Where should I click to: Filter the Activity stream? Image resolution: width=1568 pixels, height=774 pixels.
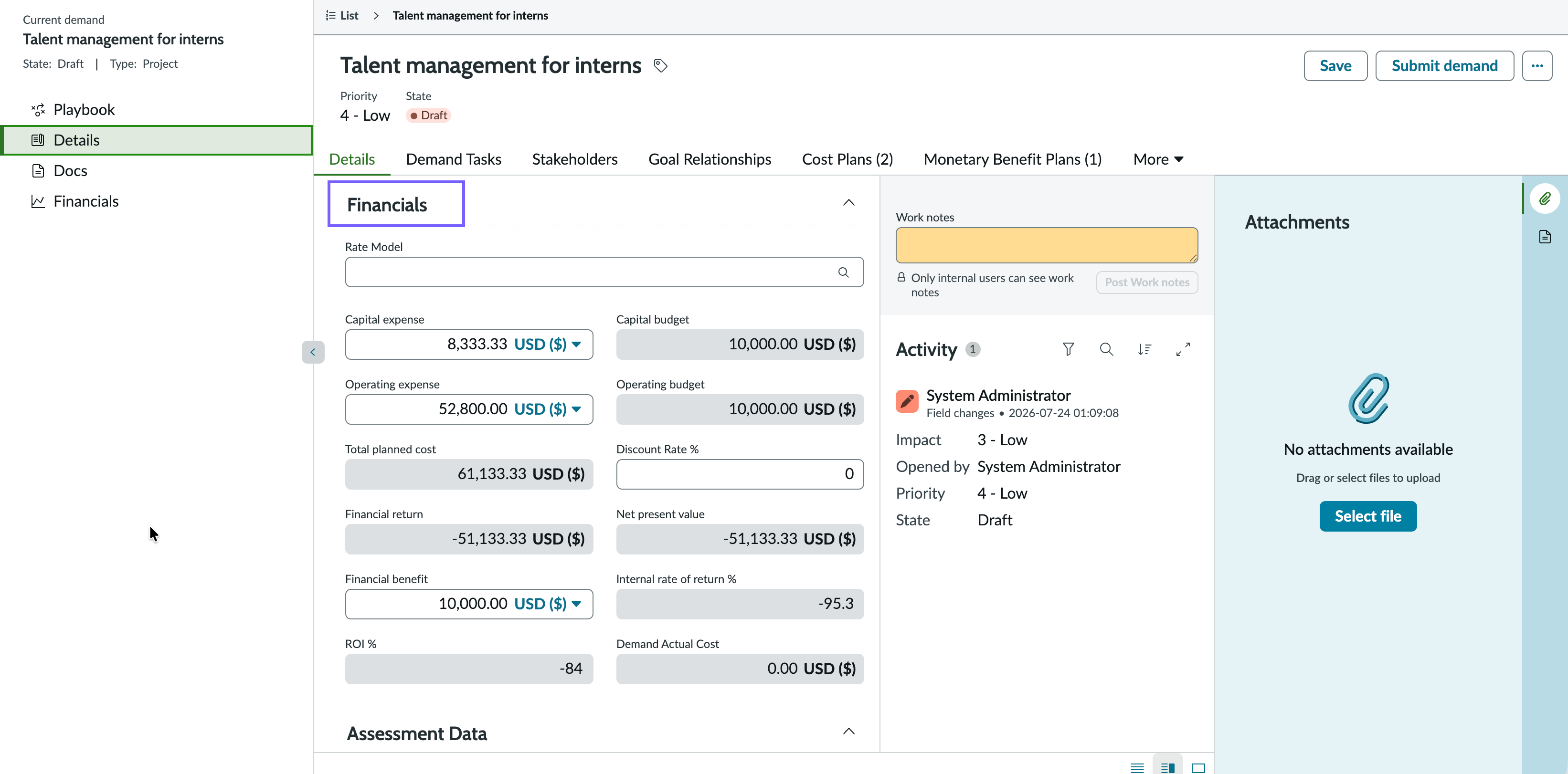(x=1068, y=349)
